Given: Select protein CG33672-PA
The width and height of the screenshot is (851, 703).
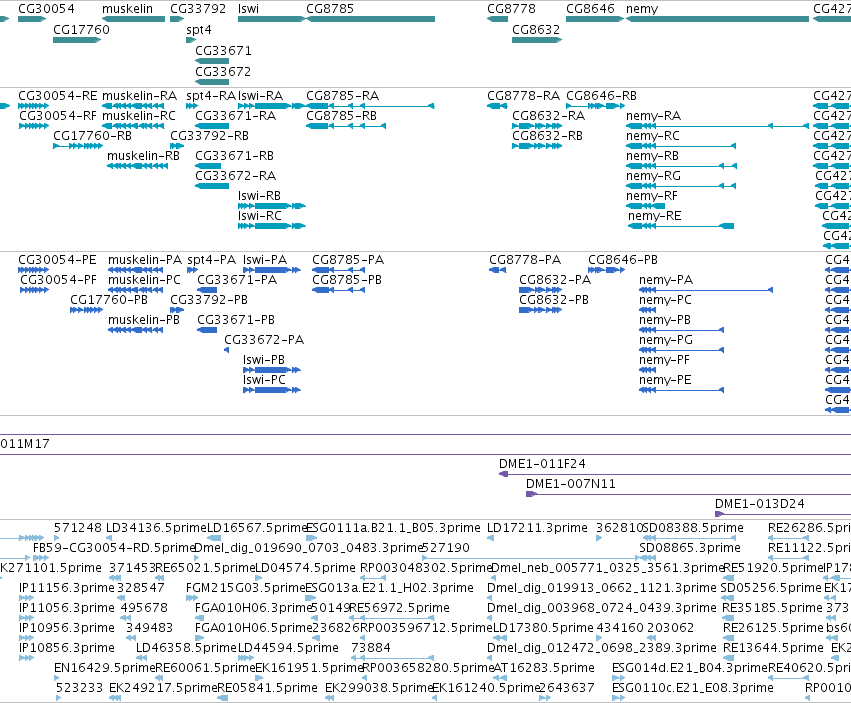Looking at the screenshot, I should pyautogui.click(x=264, y=340).
